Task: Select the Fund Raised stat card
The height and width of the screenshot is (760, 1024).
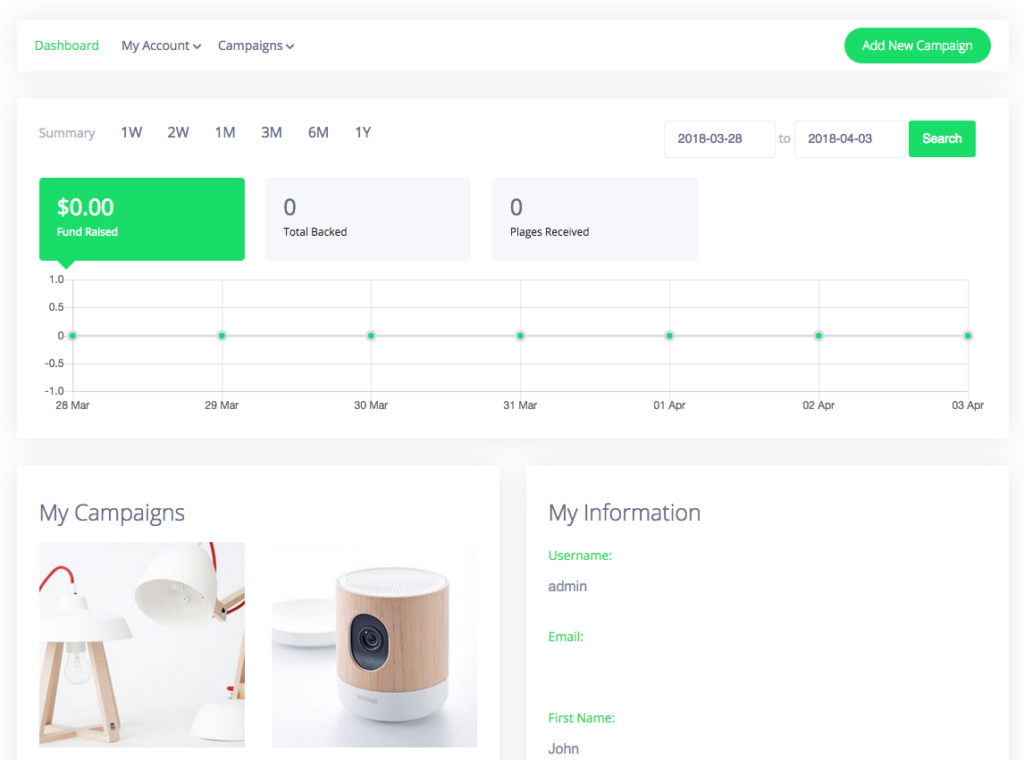Action: coord(142,219)
